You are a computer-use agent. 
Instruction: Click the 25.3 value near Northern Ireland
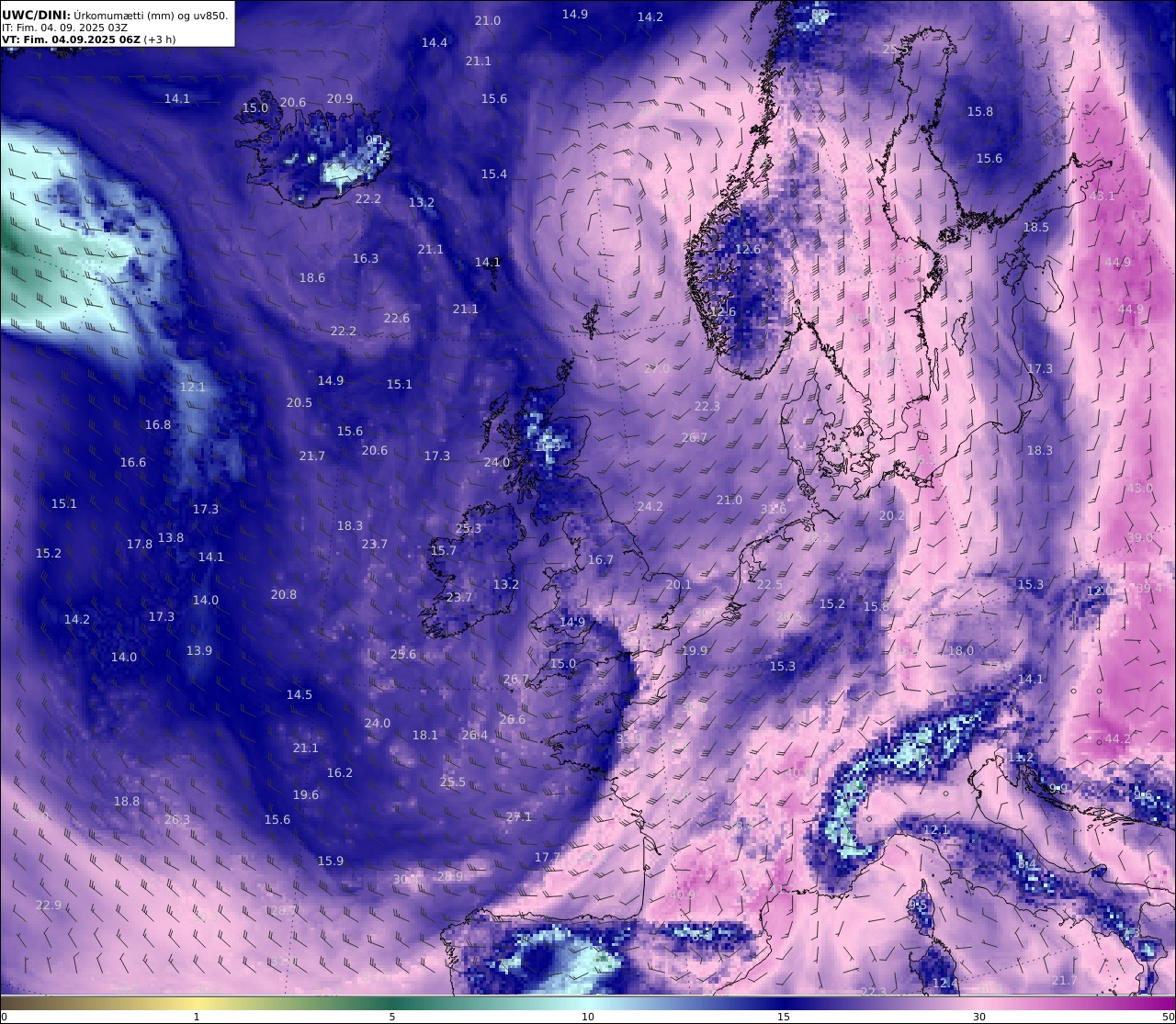coord(469,529)
